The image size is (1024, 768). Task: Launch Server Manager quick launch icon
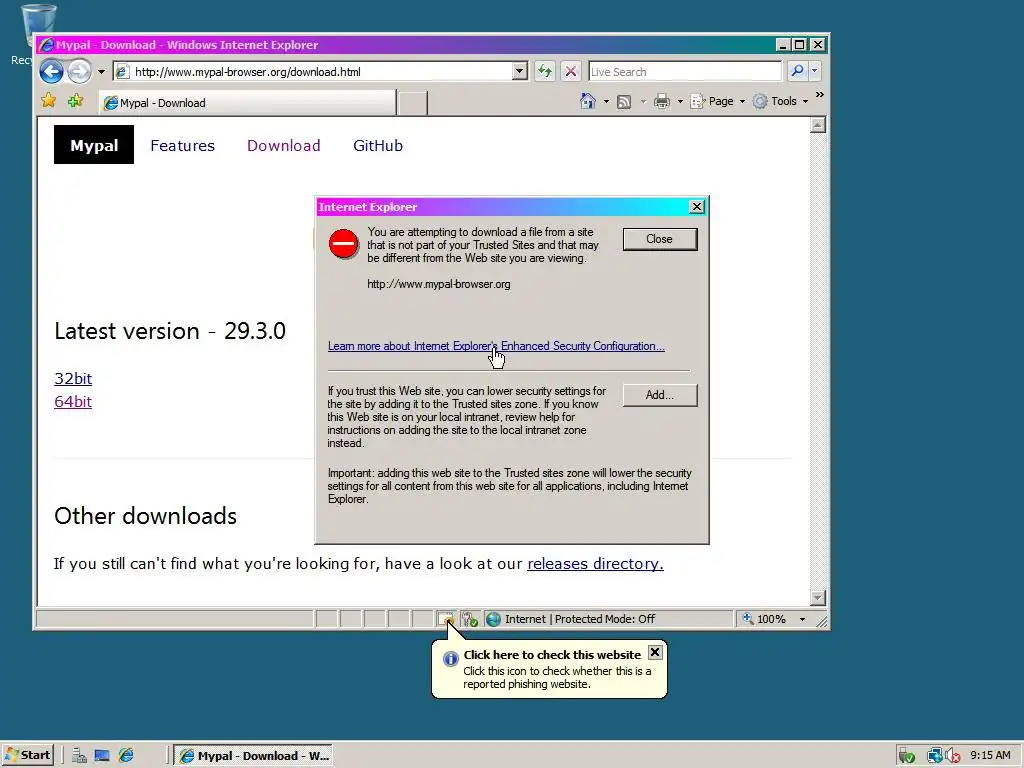(x=79, y=756)
